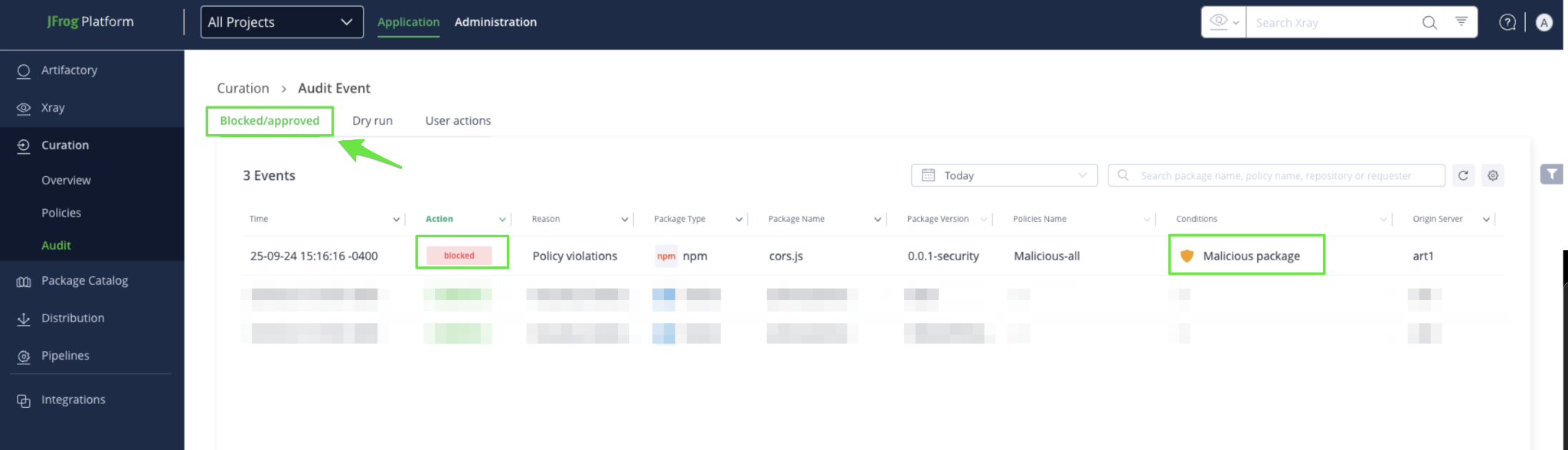The width and height of the screenshot is (1568, 450).
Task: Open the Package Catalog section
Action: 84,281
